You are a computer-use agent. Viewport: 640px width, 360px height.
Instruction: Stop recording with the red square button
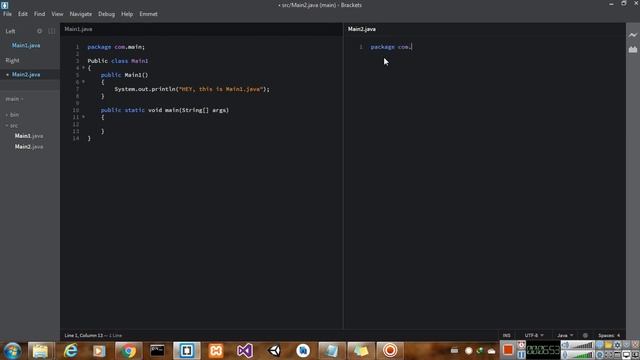(508, 350)
